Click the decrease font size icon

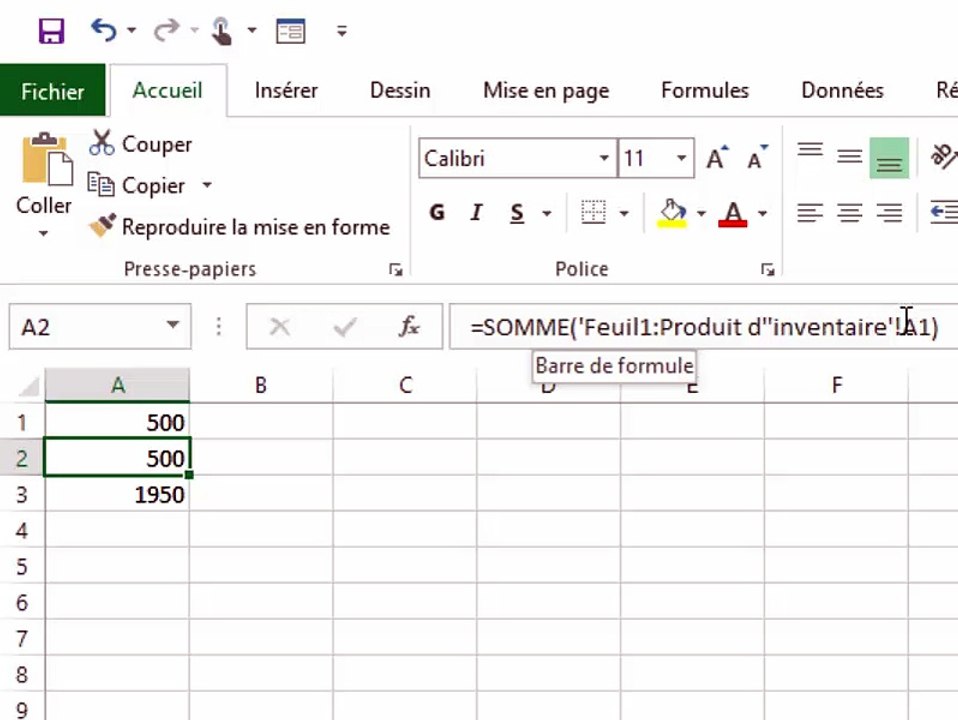tap(758, 158)
